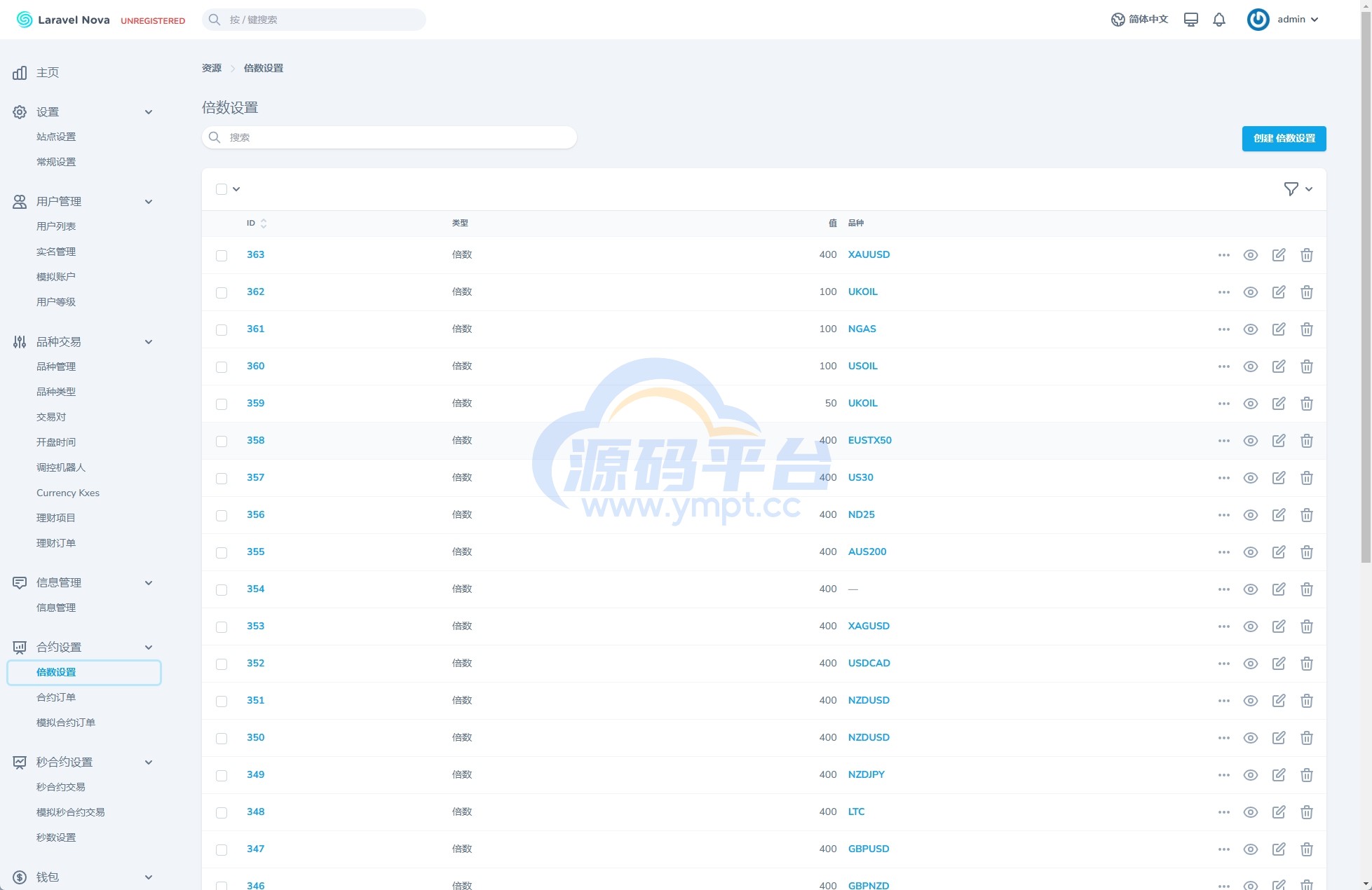The width and height of the screenshot is (1372, 890).
Task: Open the NZDJPY link in row 349
Action: click(866, 774)
